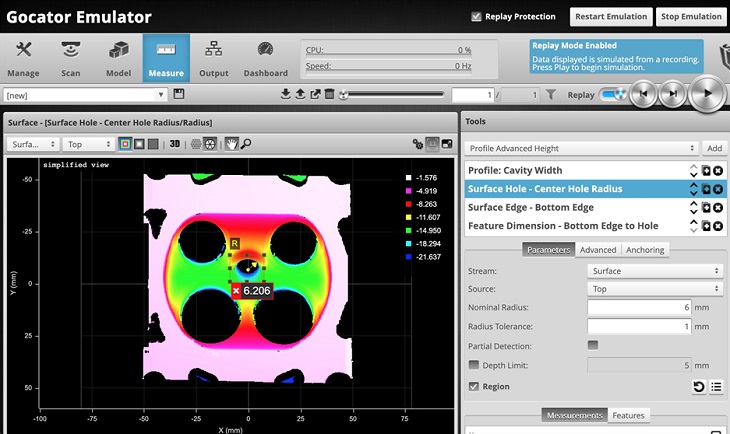This screenshot has width=730, height=434.
Task: Toggle the Region checkbox
Action: tap(473, 387)
